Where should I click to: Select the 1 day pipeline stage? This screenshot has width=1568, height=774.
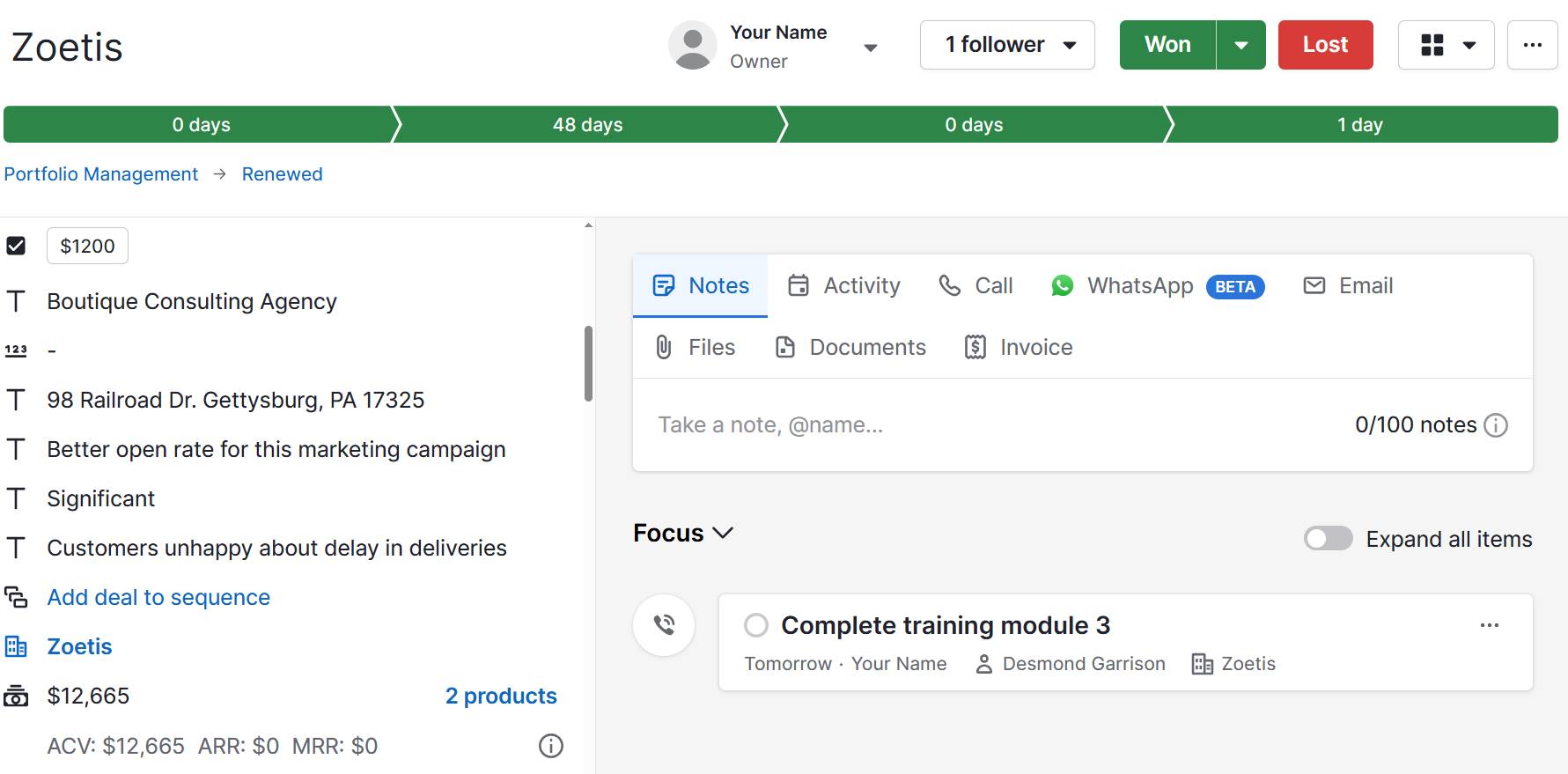click(1360, 124)
